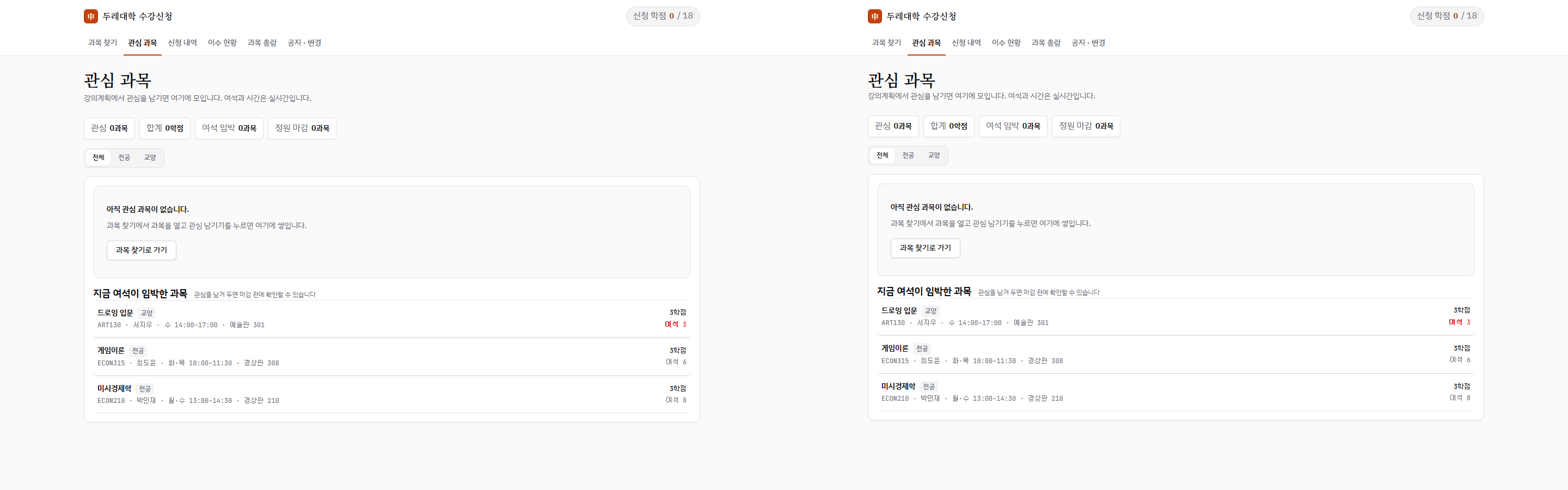
Task: Open 게임이론 course row in right pane
Action: pyautogui.click(x=1176, y=354)
